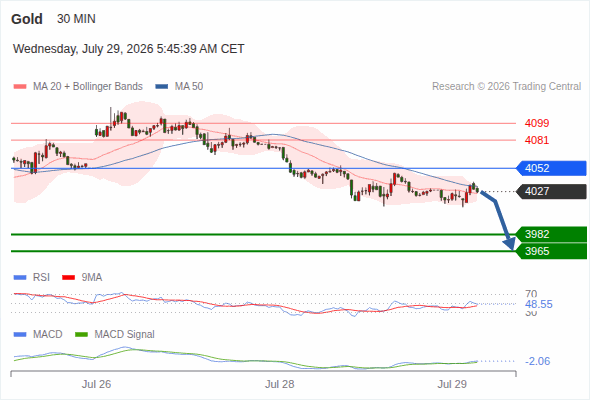This screenshot has height=400, width=590.
Task: Click the Trading Central copyright text
Action: (x=506, y=87)
